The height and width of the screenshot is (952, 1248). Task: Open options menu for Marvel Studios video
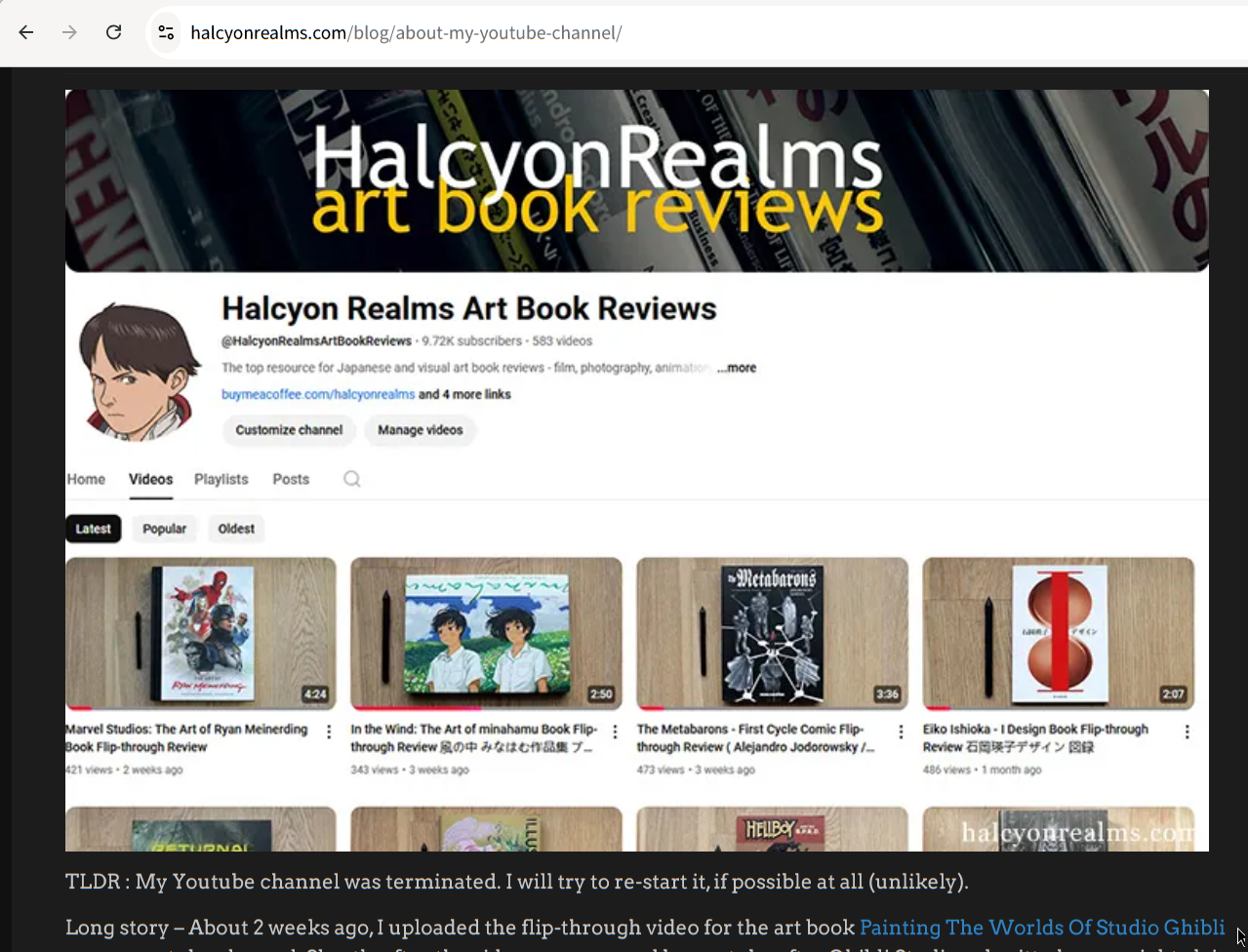point(329,732)
